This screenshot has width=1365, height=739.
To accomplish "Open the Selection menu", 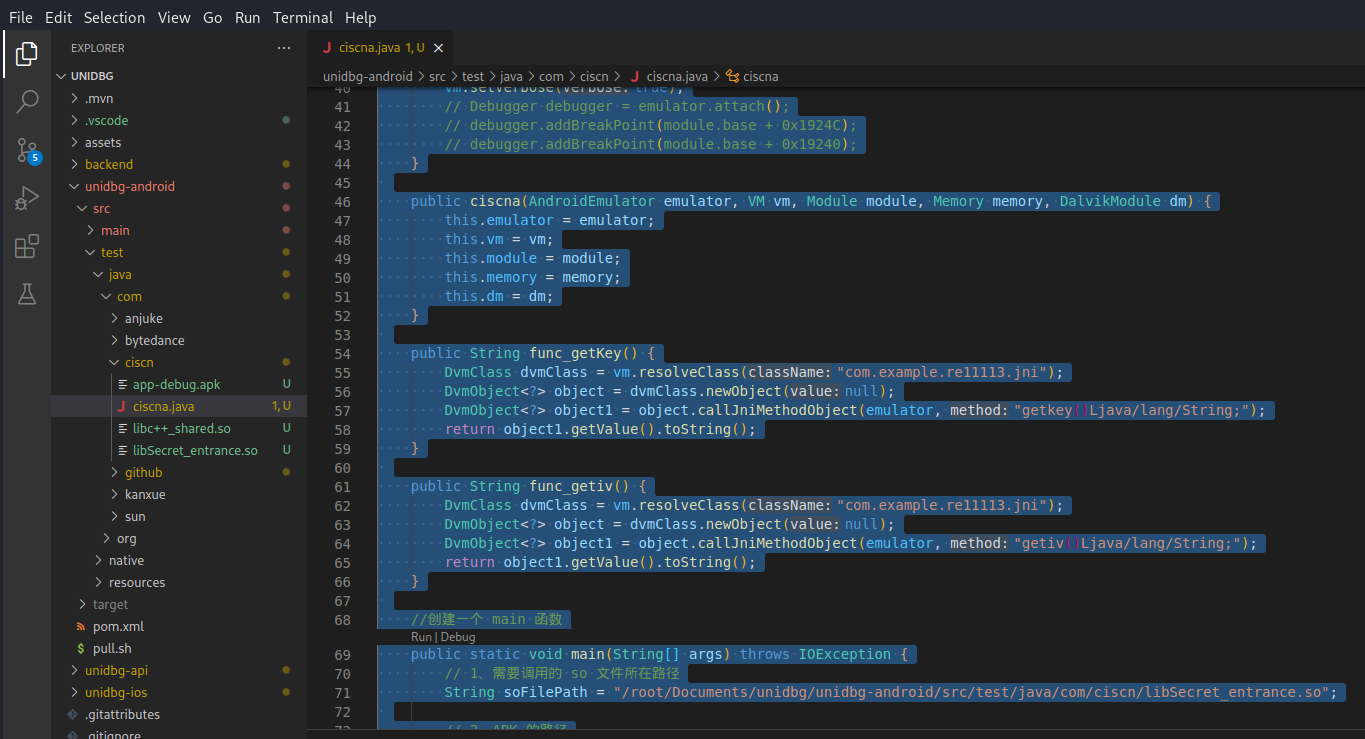I will click(x=114, y=17).
